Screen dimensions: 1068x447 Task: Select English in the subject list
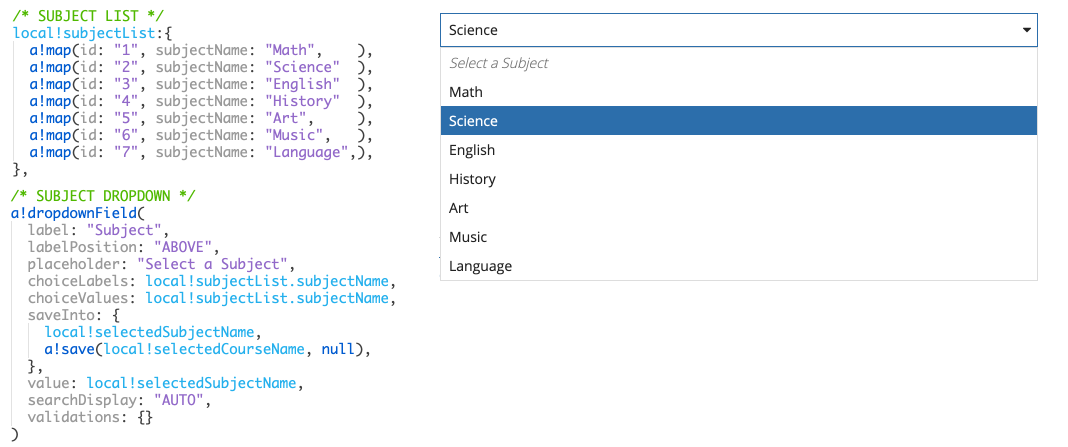pos(472,150)
